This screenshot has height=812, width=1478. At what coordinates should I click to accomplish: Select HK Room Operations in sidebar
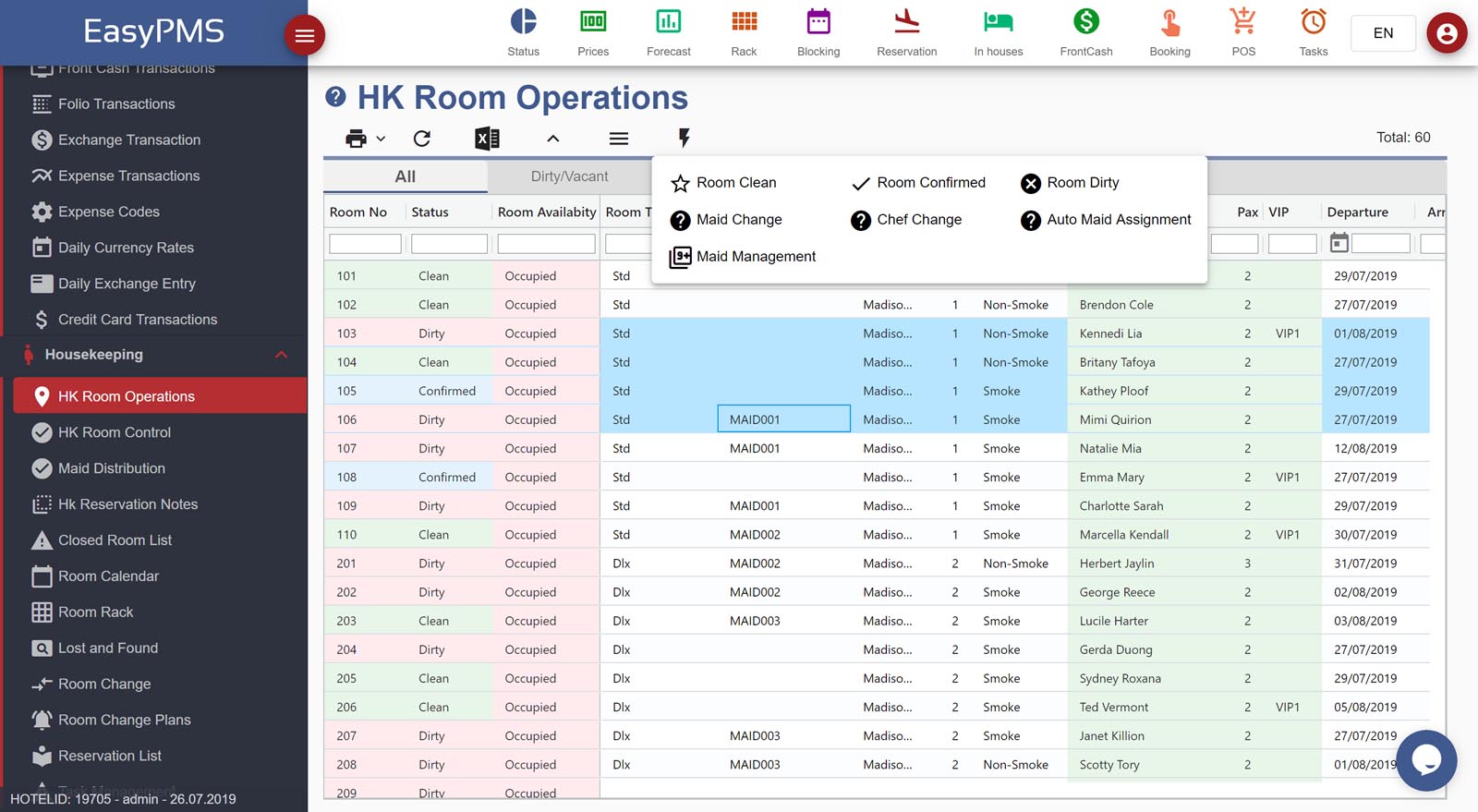click(x=160, y=396)
